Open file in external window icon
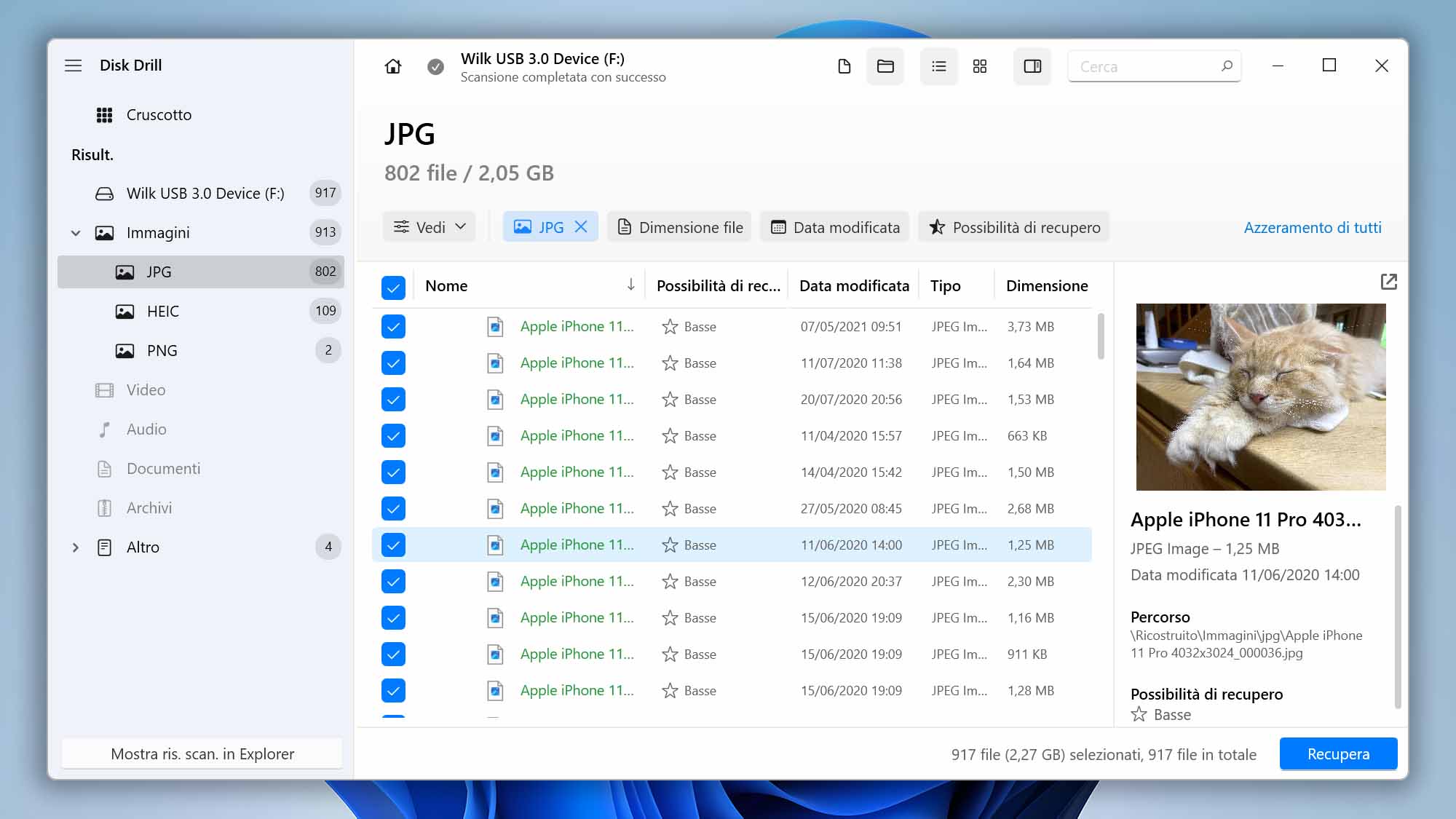Viewport: 1456px width, 819px height. click(1388, 282)
